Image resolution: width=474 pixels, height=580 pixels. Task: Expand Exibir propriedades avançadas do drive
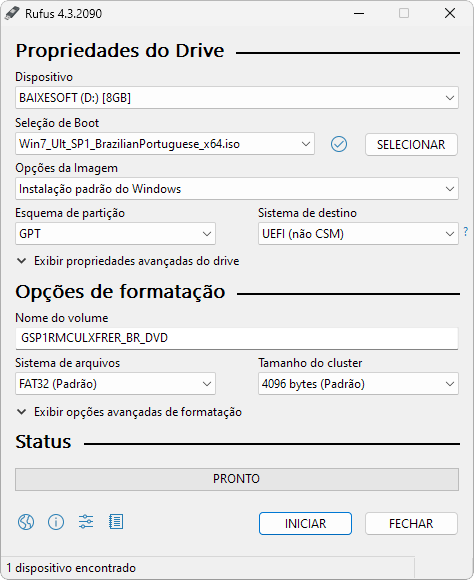[128, 261]
